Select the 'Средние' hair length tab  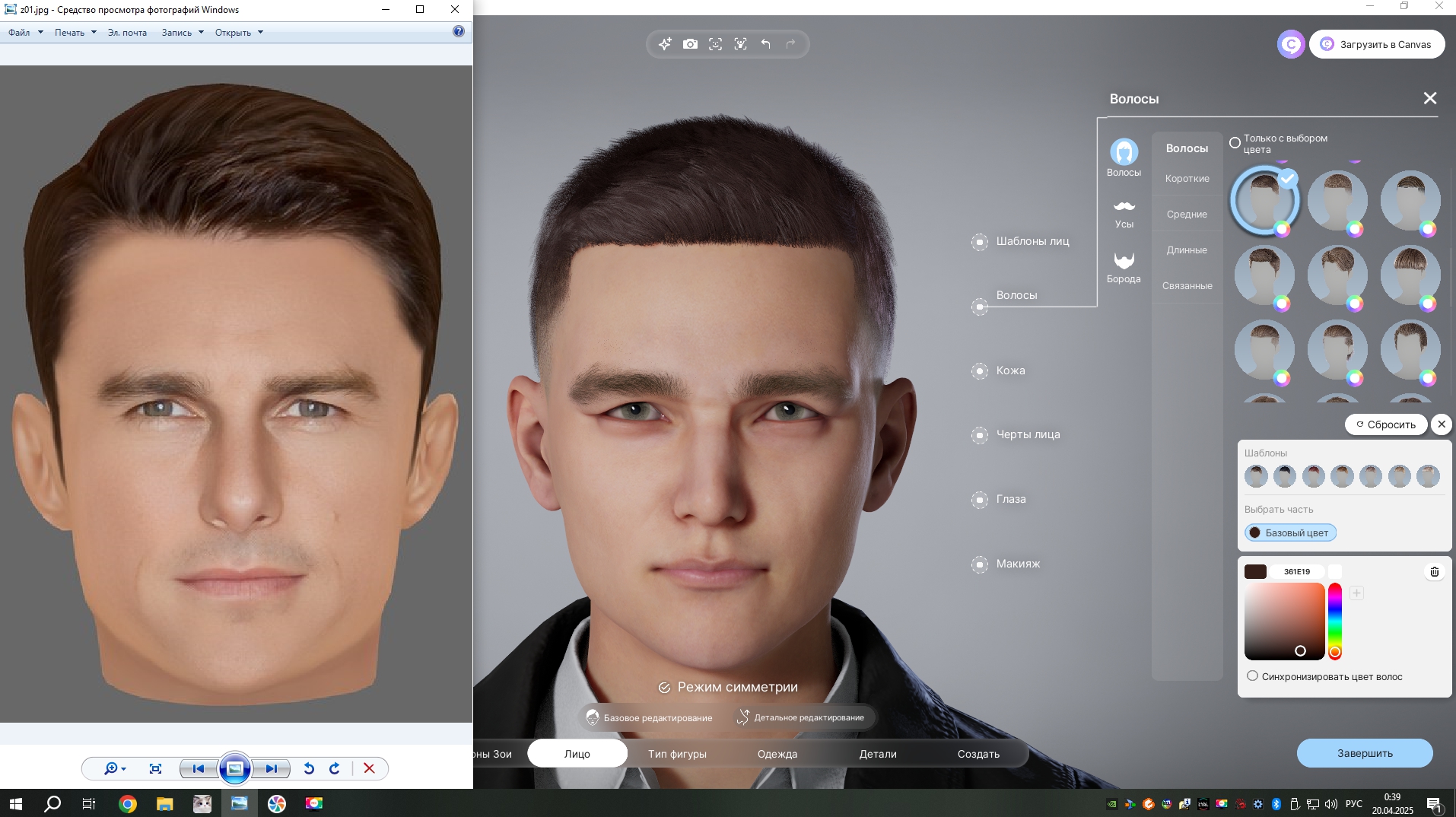(1187, 215)
